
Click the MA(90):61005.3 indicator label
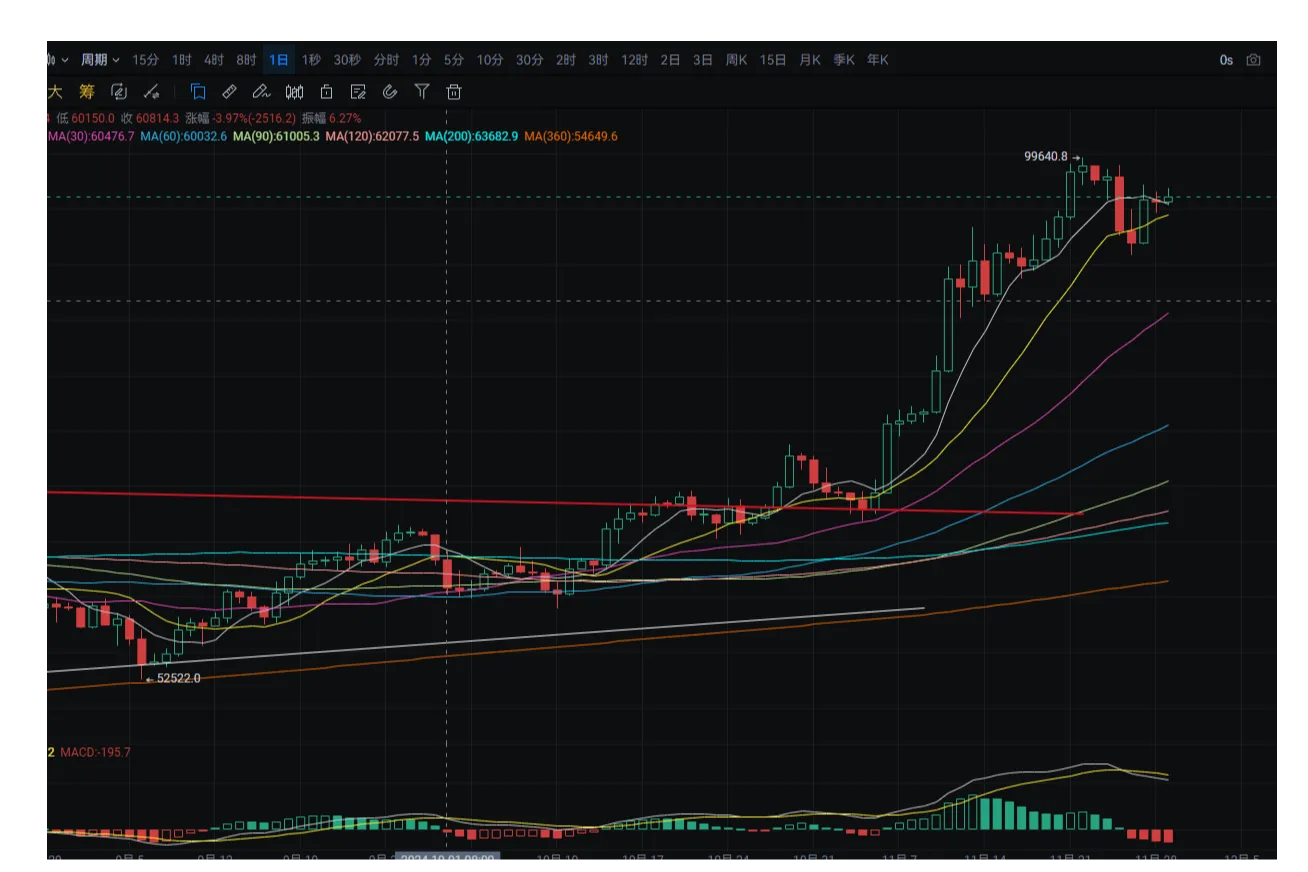pos(276,136)
